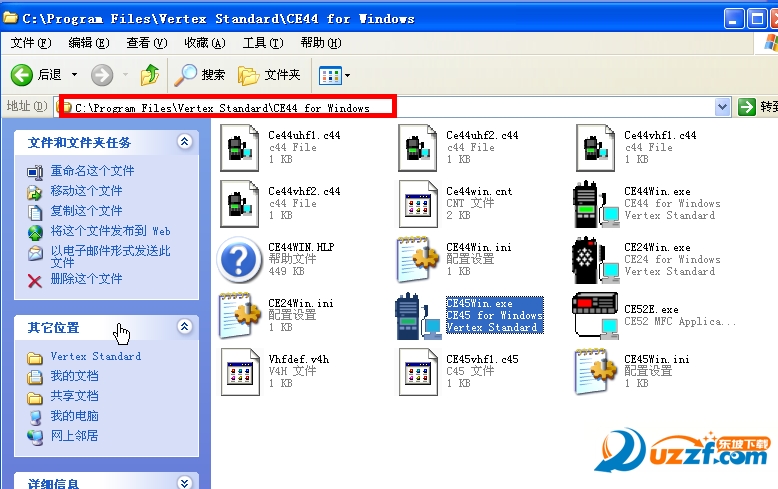The image size is (778, 489).
Task: Open the Views dropdown arrow
Action: pyautogui.click(x=347, y=75)
